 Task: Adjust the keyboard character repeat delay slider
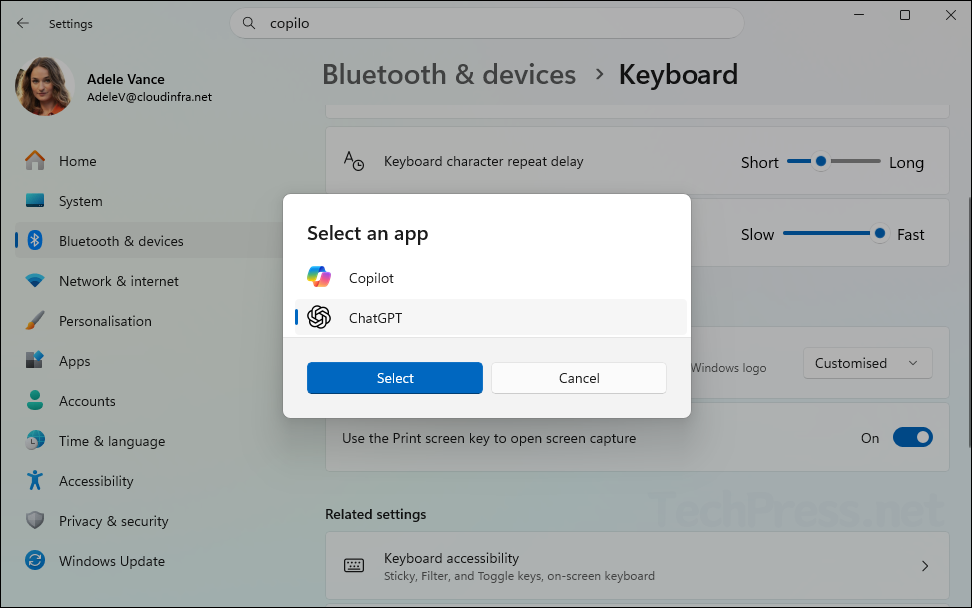[x=821, y=160]
